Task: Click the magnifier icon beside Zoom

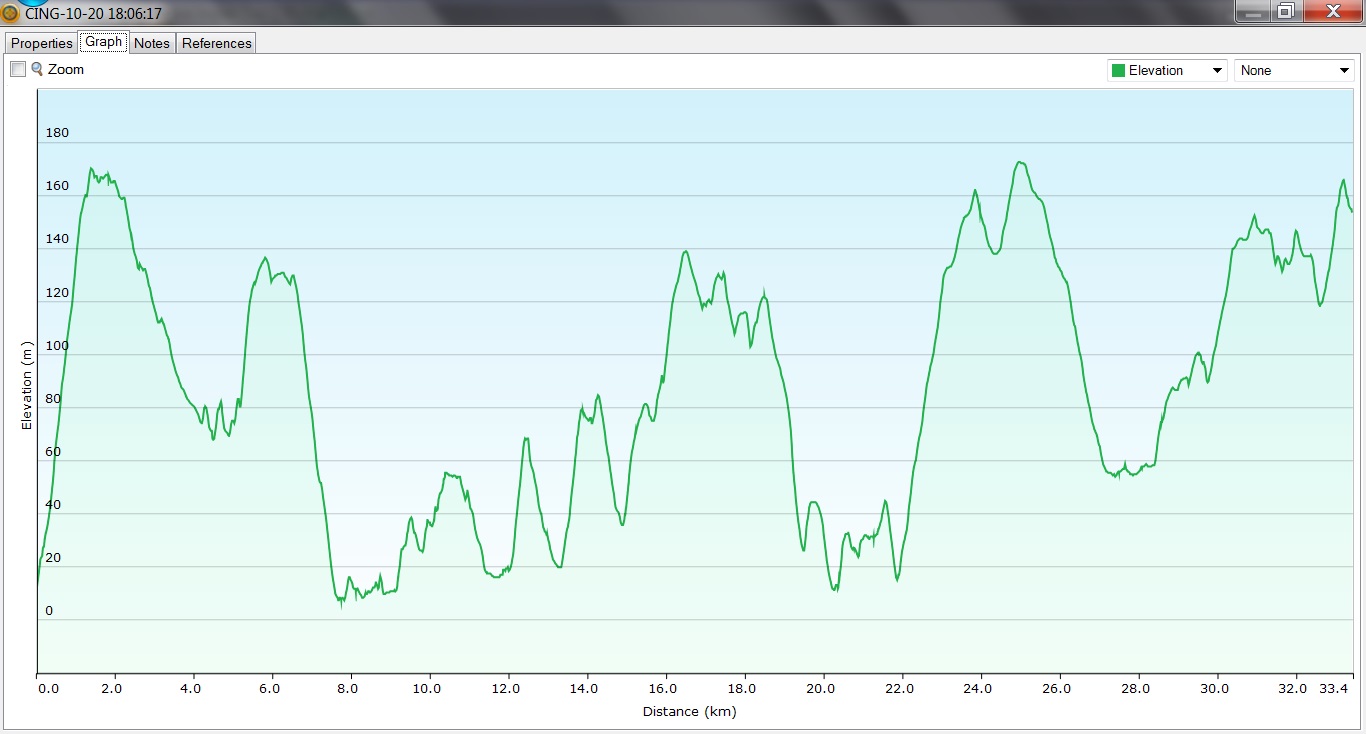Action: point(37,69)
